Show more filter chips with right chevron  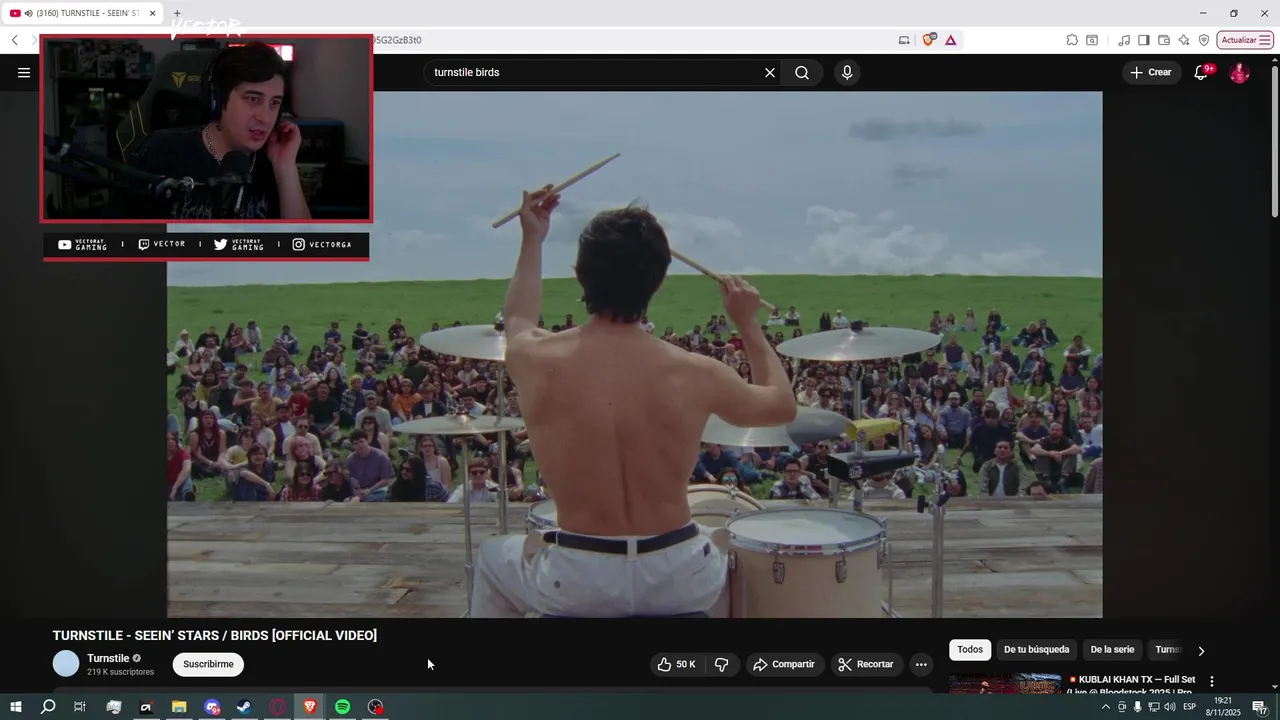[1201, 651]
